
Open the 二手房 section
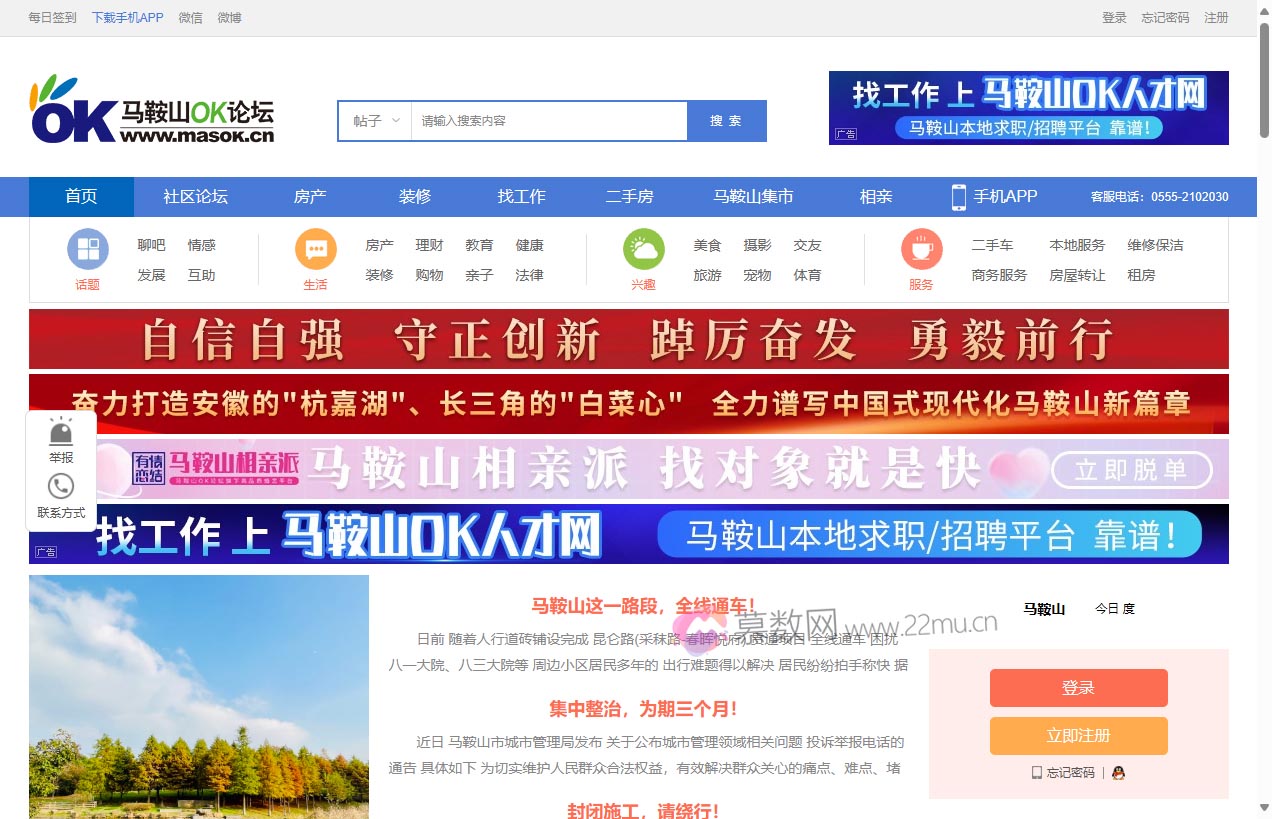[630, 197]
